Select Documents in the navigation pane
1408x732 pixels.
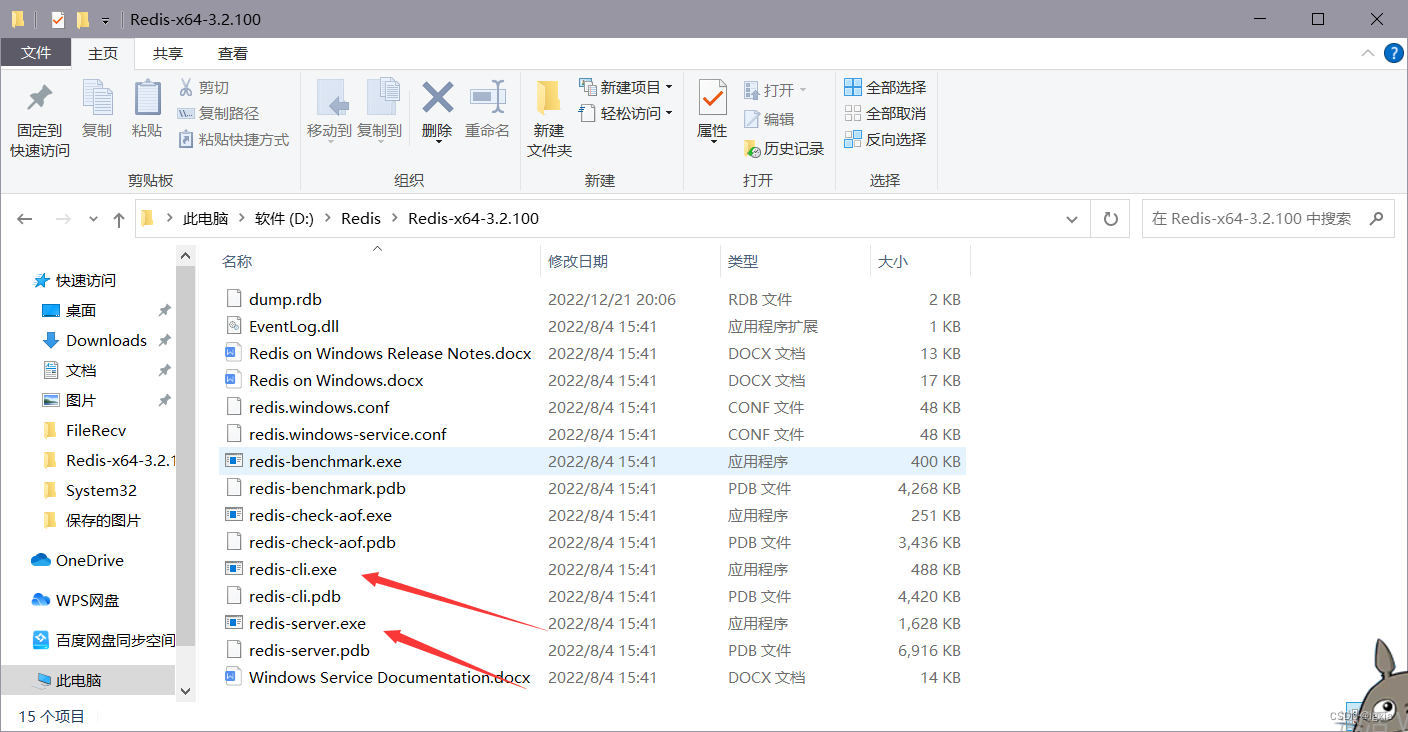[81, 370]
